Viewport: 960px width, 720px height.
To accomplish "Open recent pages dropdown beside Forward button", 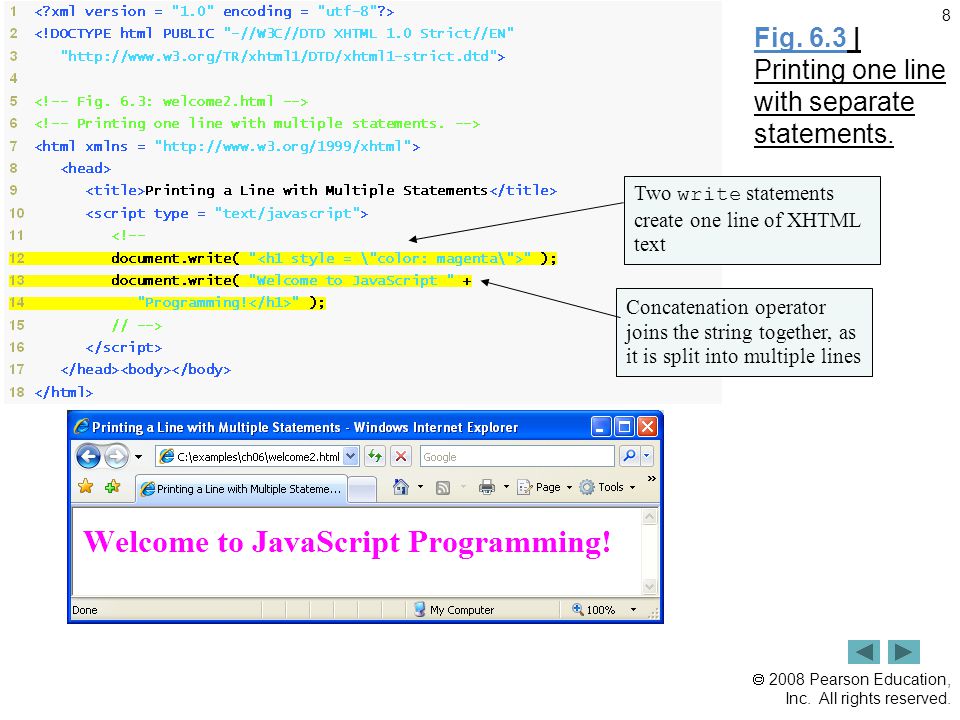I will (x=138, y=457).
